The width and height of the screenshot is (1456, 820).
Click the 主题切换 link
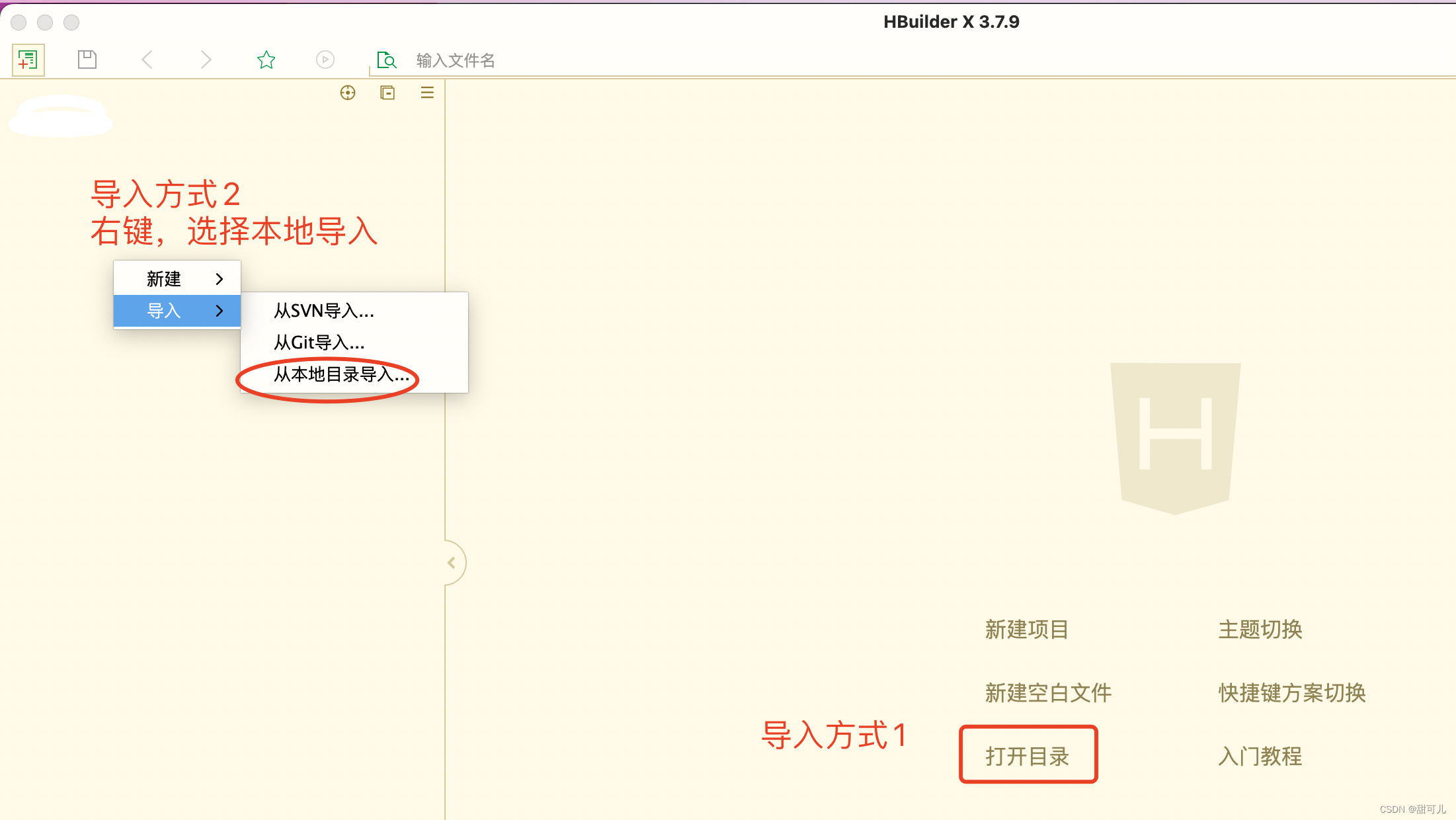[x=1260, y=630]
